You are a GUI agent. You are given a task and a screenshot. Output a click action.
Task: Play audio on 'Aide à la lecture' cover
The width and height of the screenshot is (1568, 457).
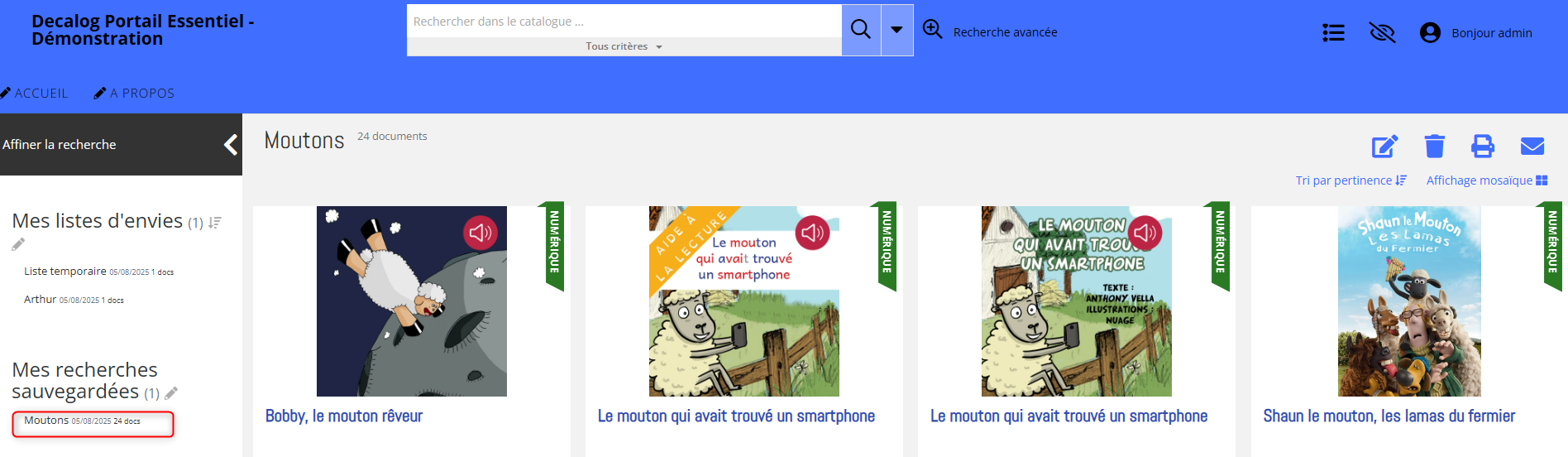pyautogui.click(x=813, y=233)
